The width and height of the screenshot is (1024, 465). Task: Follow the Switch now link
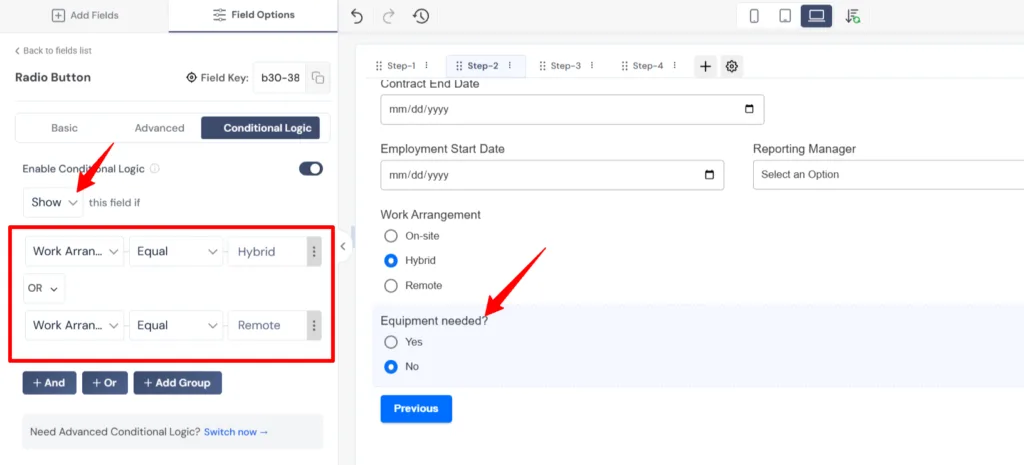click(236, 432)
